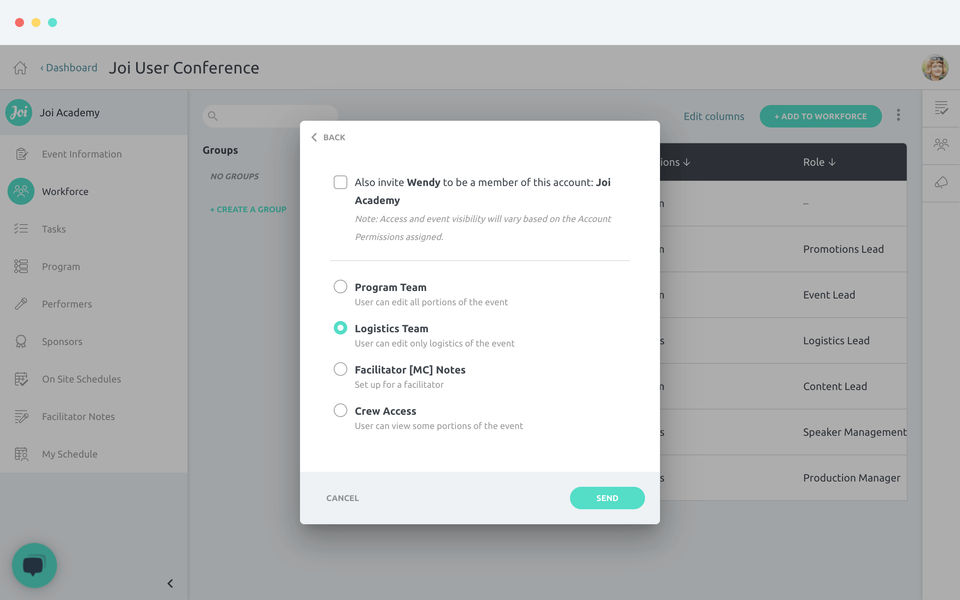Click Cancel in the dialog
The image size is (960, 600).
click(x=342, y=498)
